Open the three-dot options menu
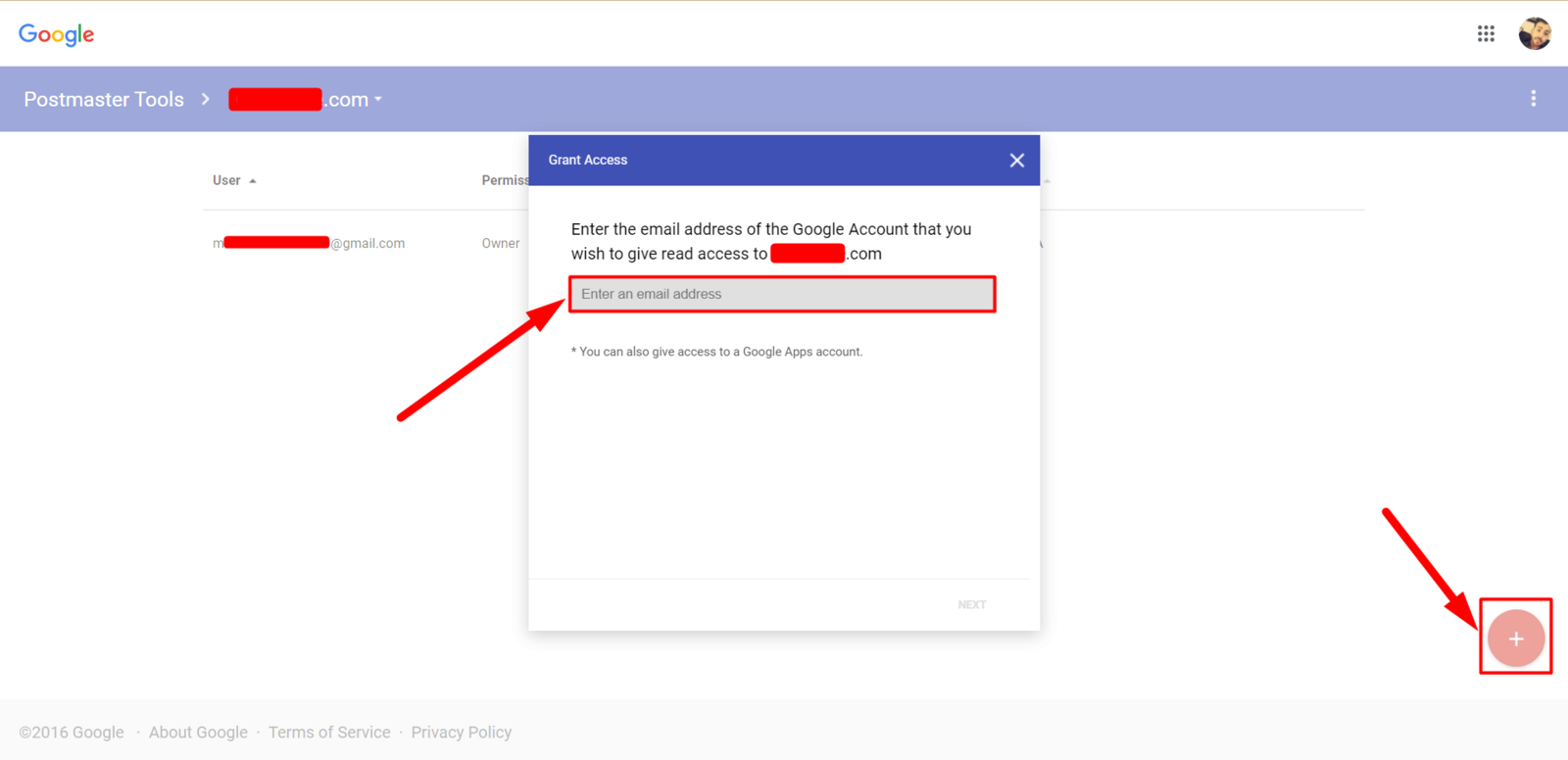Viewport: 1568px width, 760px height. point(1534,99)
